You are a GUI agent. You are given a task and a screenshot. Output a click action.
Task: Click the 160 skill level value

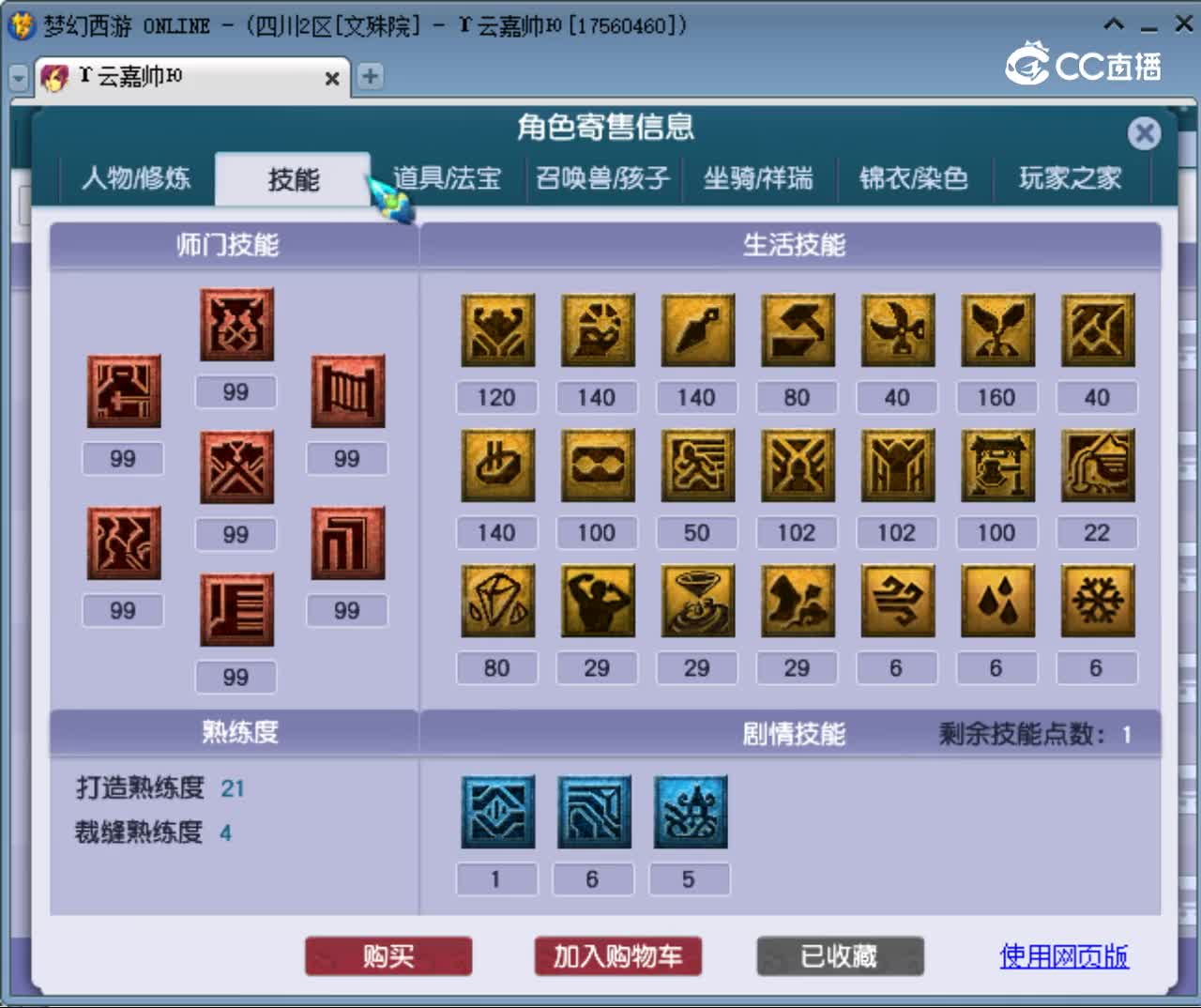tap(996, 398)
